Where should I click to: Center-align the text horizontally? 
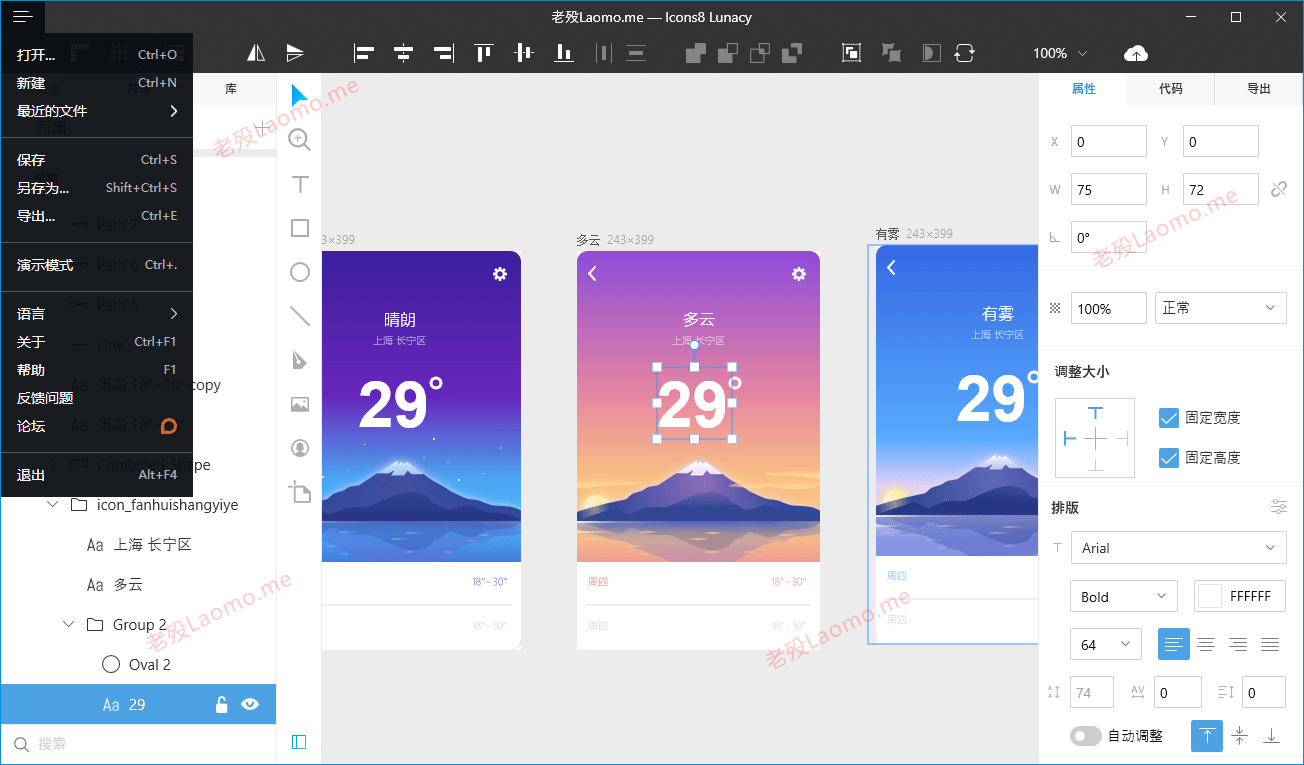(x=1206, y=645)
